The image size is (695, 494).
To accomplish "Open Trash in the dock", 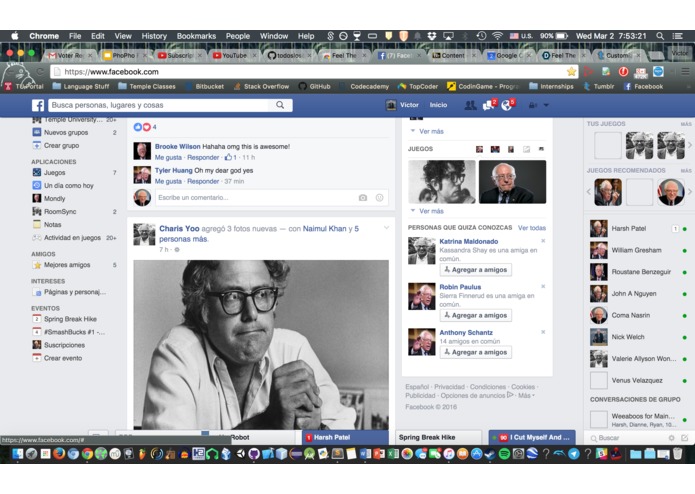I will pos(677,454).
